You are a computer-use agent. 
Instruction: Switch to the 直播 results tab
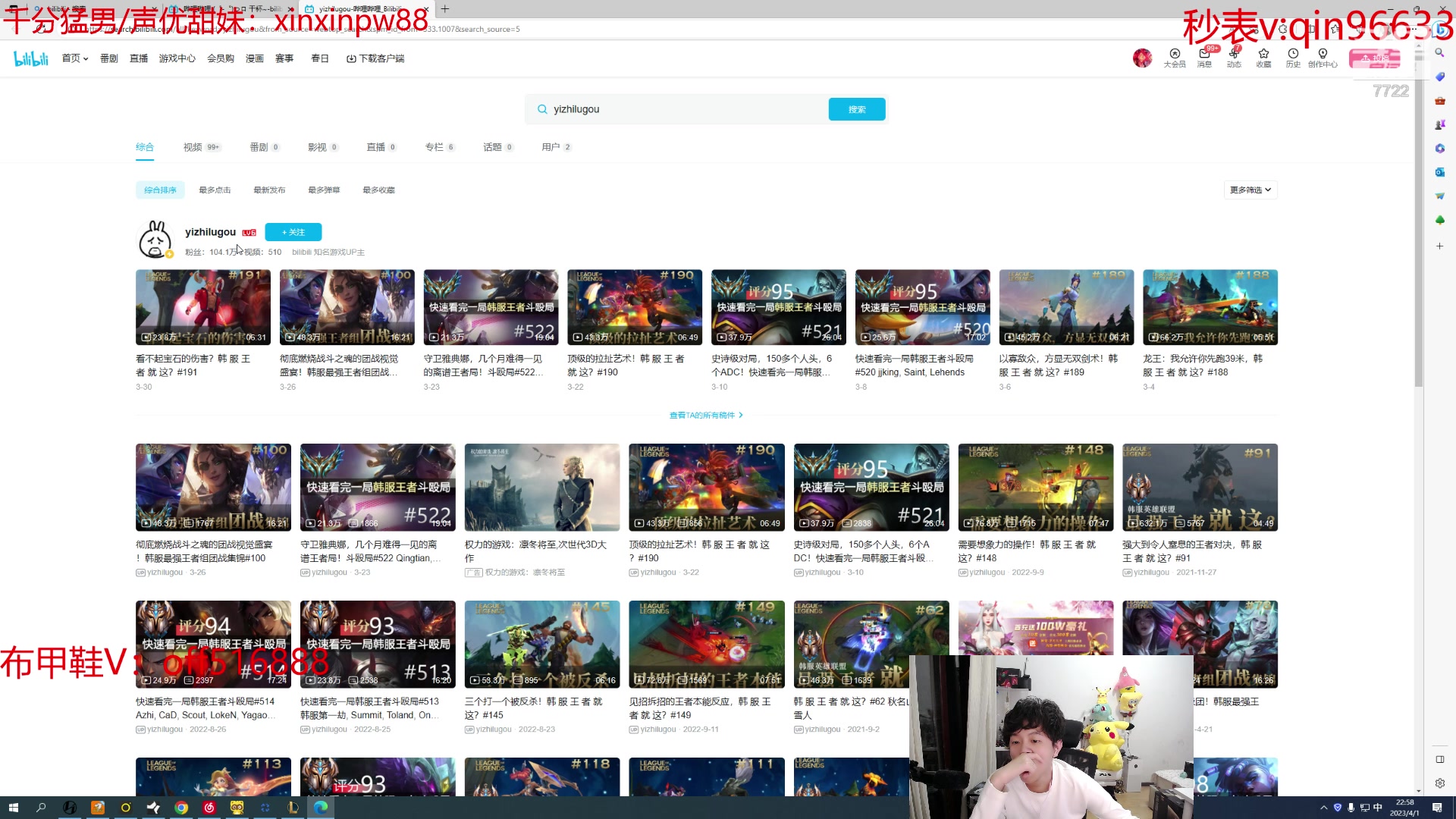tap(381, 147)
